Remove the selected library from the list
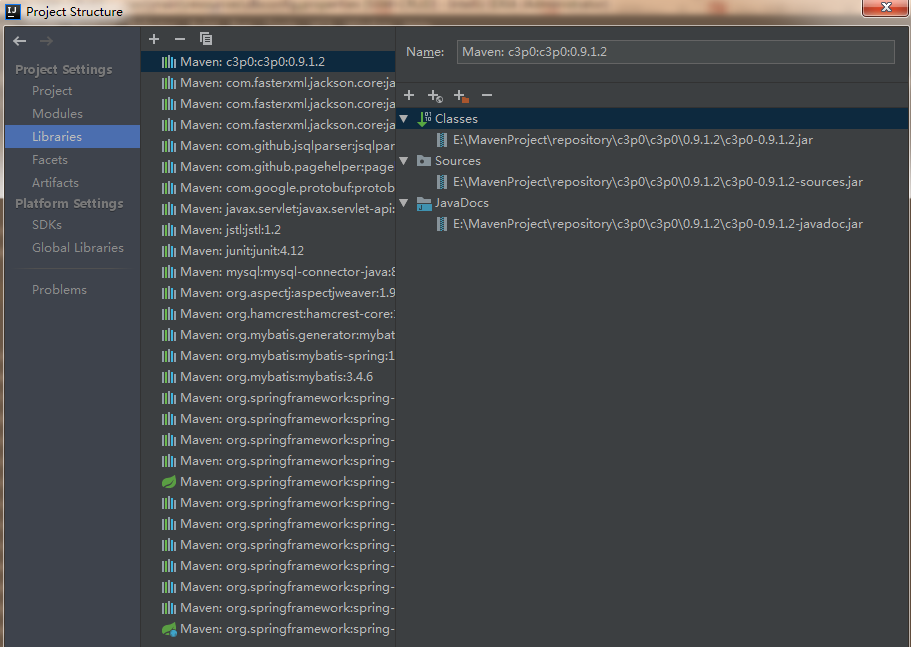Image resolution: width=911 pixels, height=647 pixels. pos(180,39)
